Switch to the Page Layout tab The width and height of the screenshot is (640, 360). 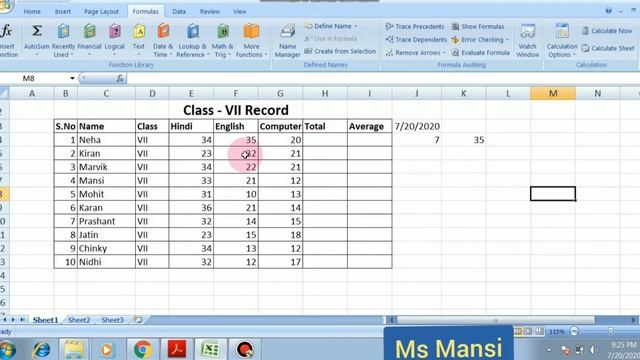[101, 11]
